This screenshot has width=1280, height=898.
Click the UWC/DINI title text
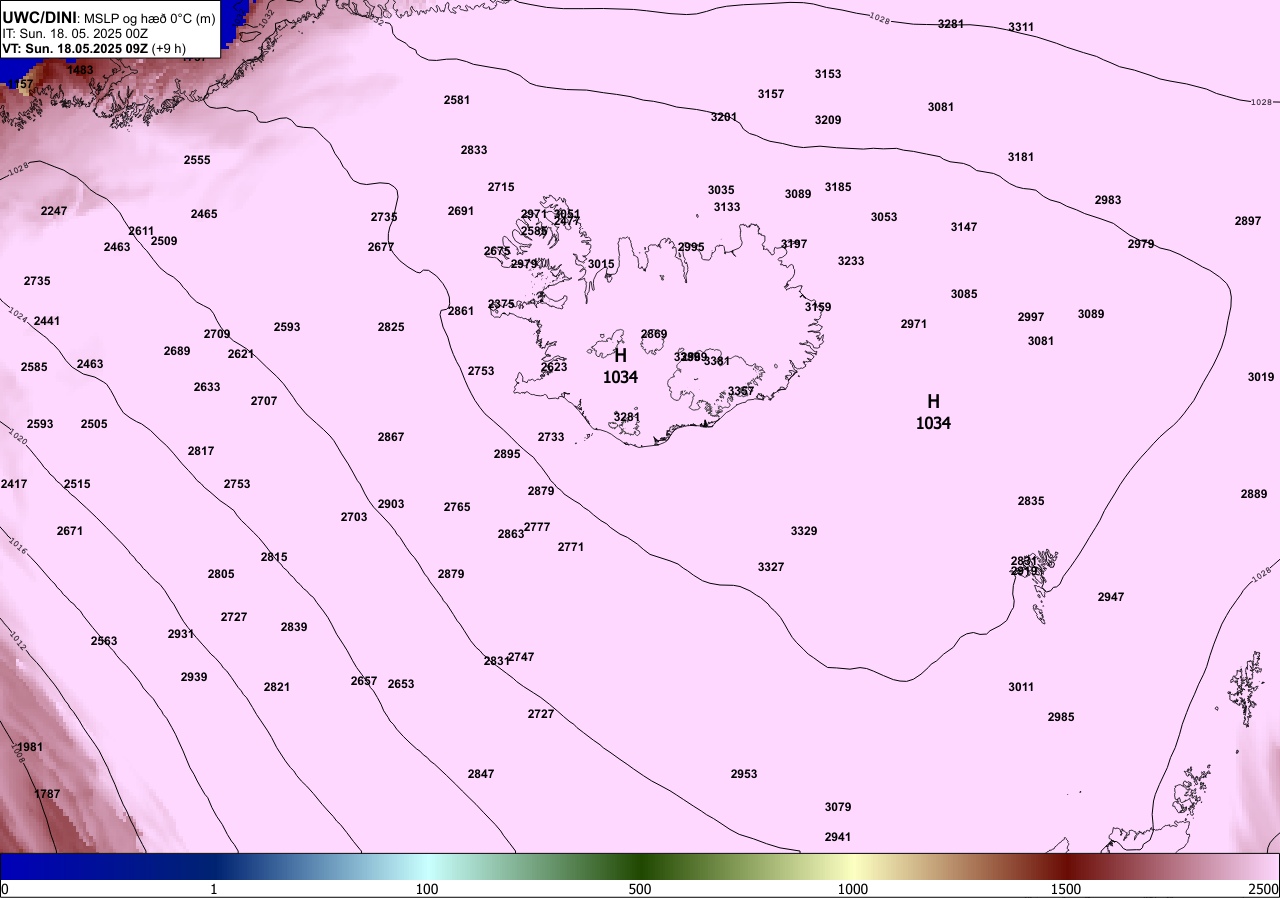pos(38,16)
